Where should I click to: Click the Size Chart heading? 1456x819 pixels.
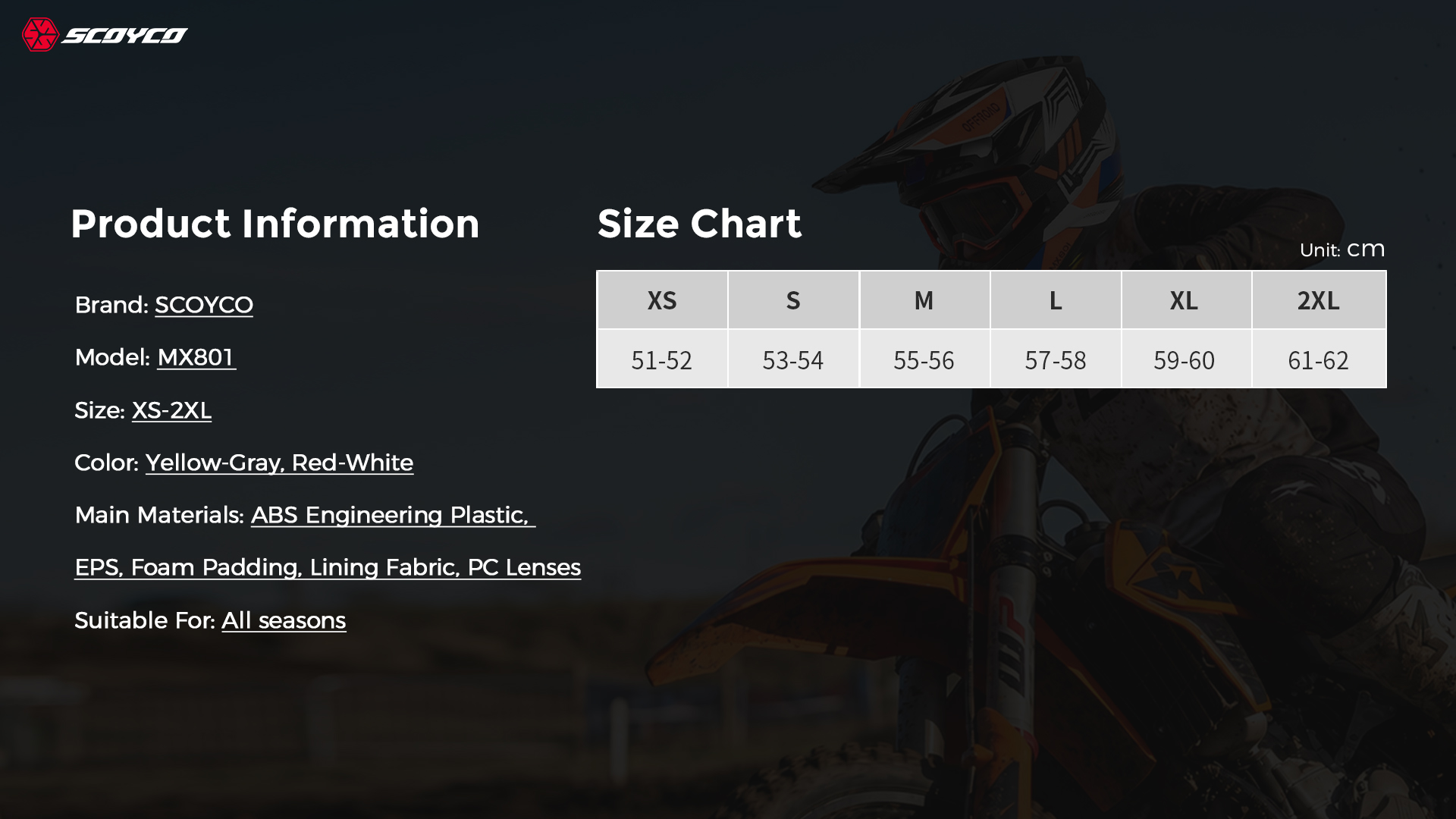(x=699, y=224)
